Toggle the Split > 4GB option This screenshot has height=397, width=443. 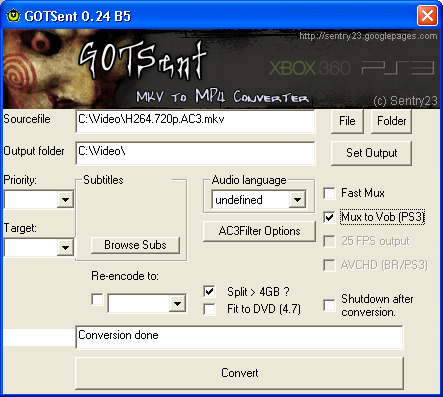[x=209, y=292]
